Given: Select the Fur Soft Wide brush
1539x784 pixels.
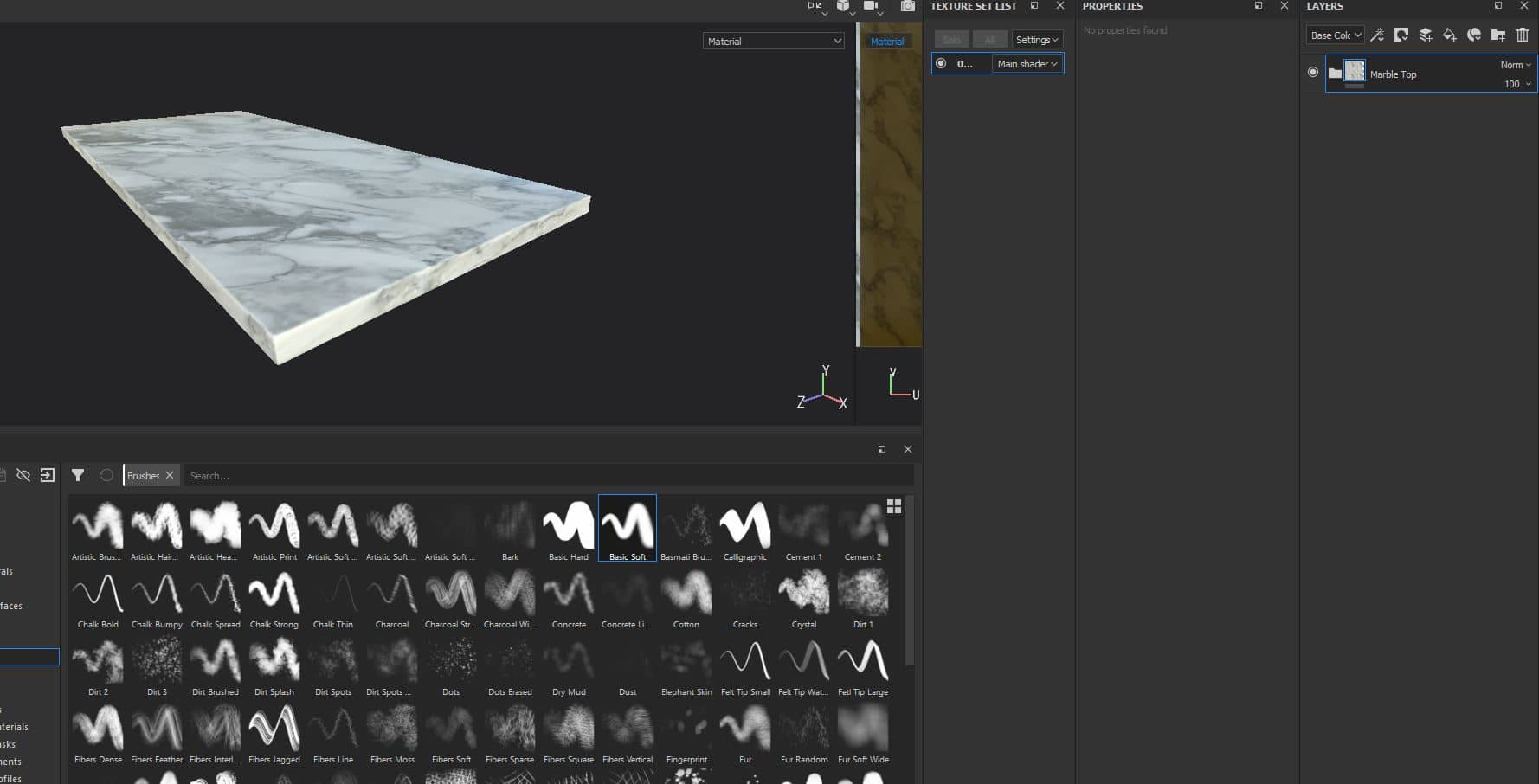Looking at the screenshot, I should pyautogui.click(x=863, y=732).
